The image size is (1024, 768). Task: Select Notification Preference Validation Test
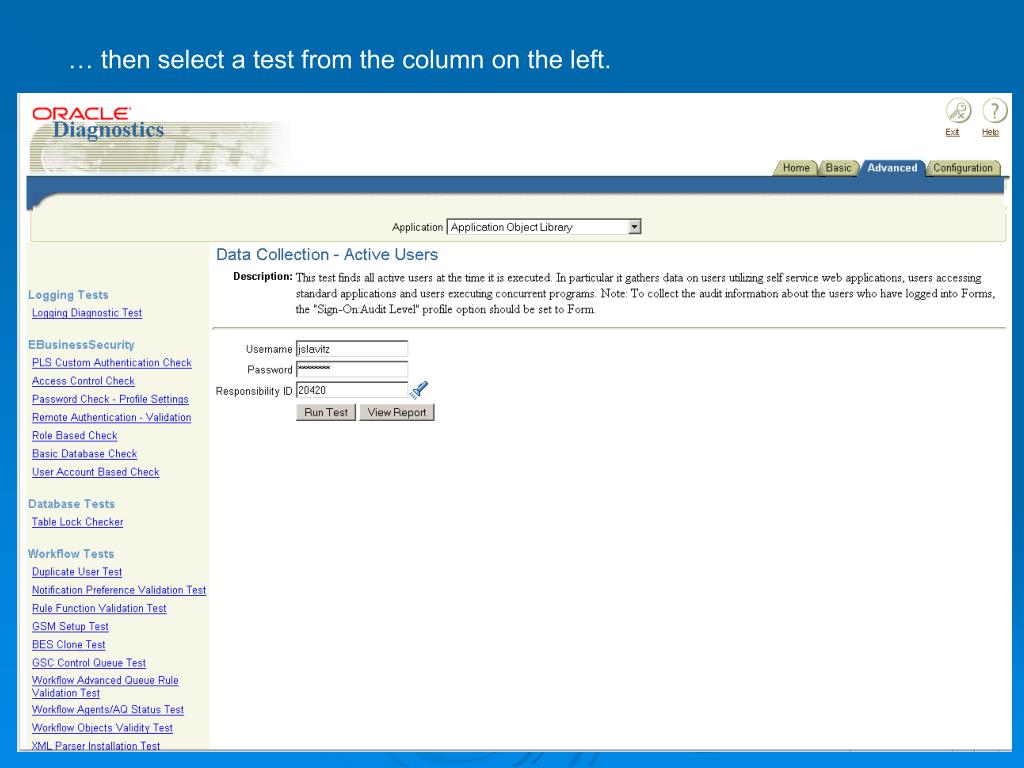(119, 590)
